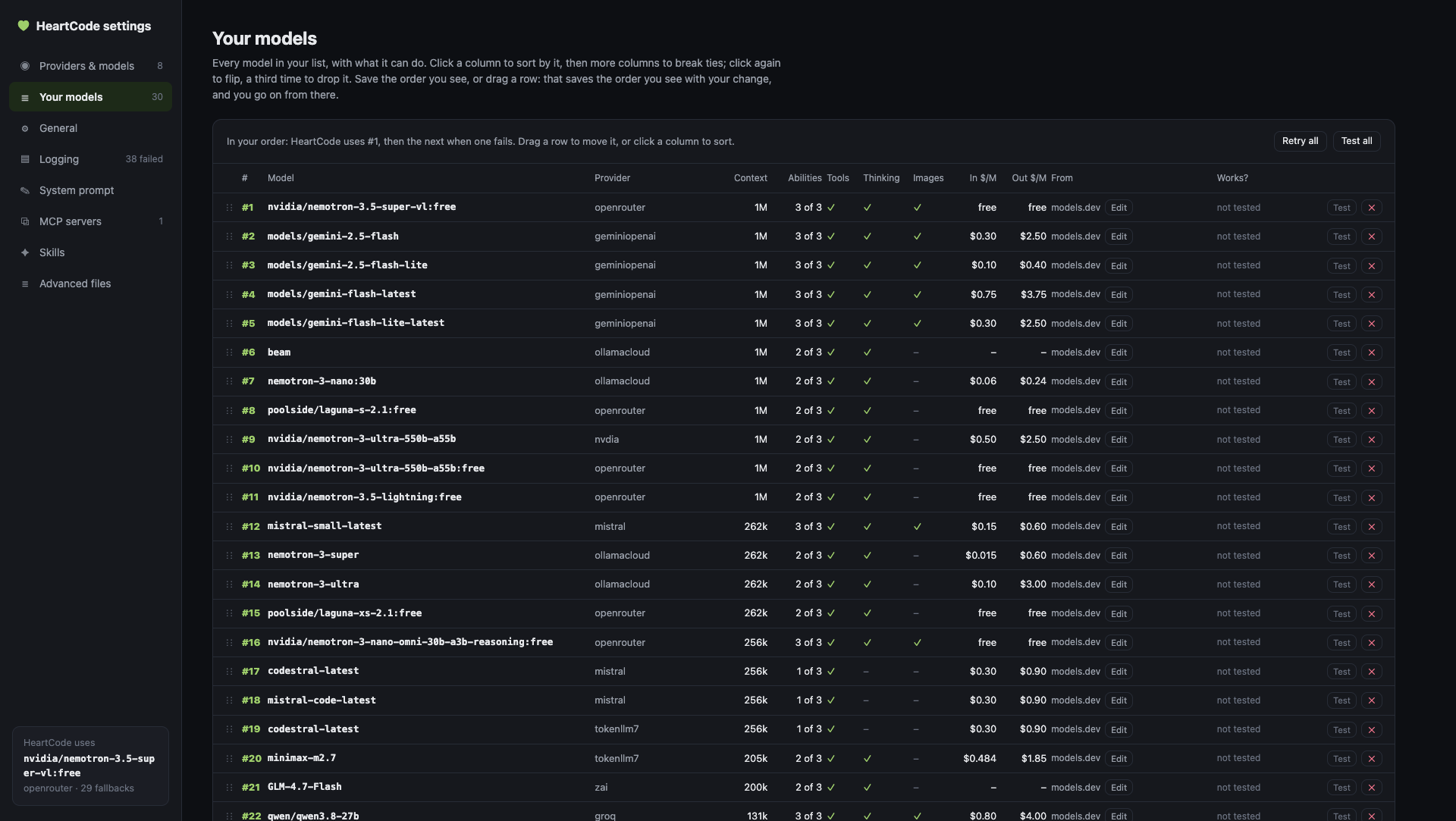Click the HeartCode green heart logo icon
The image size is (1456, 821).
[24, 26]
